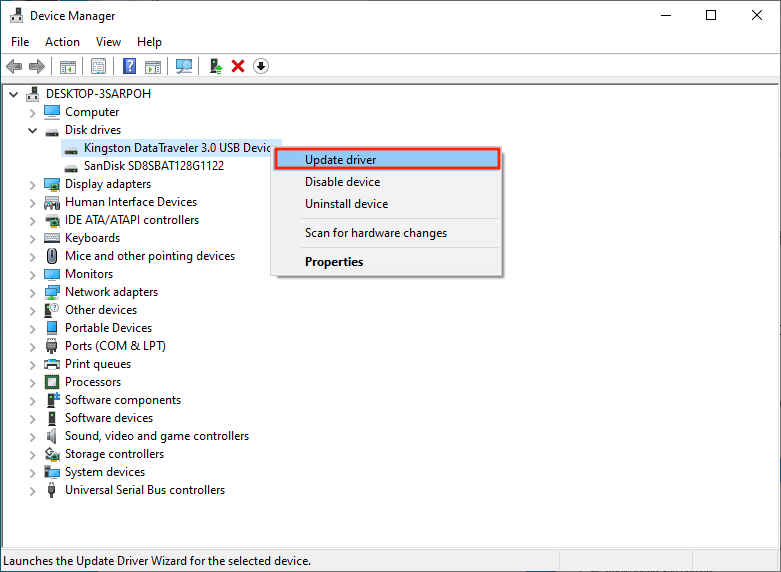Image resolution: width=781 pixels, height=572 pixels.
Task: Expand the Monitors chevron
Action: coord(33,275)
